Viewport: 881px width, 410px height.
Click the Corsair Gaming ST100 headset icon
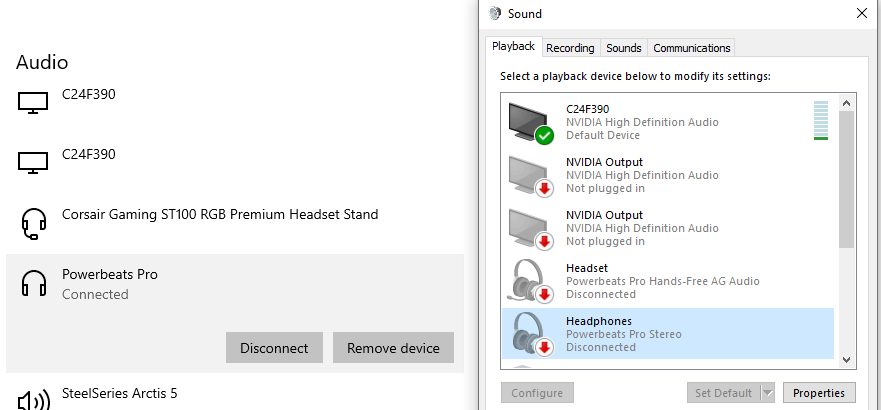click(33, 224)
